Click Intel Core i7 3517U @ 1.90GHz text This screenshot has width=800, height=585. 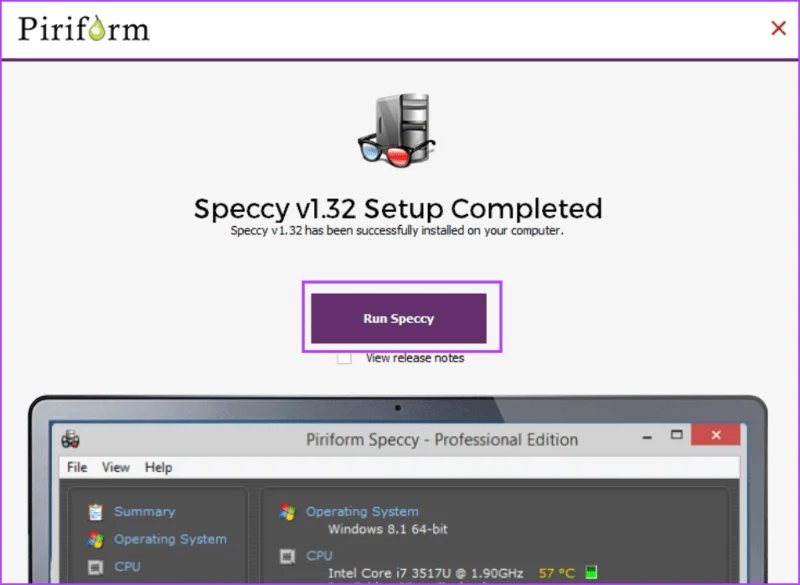point(426,573)
